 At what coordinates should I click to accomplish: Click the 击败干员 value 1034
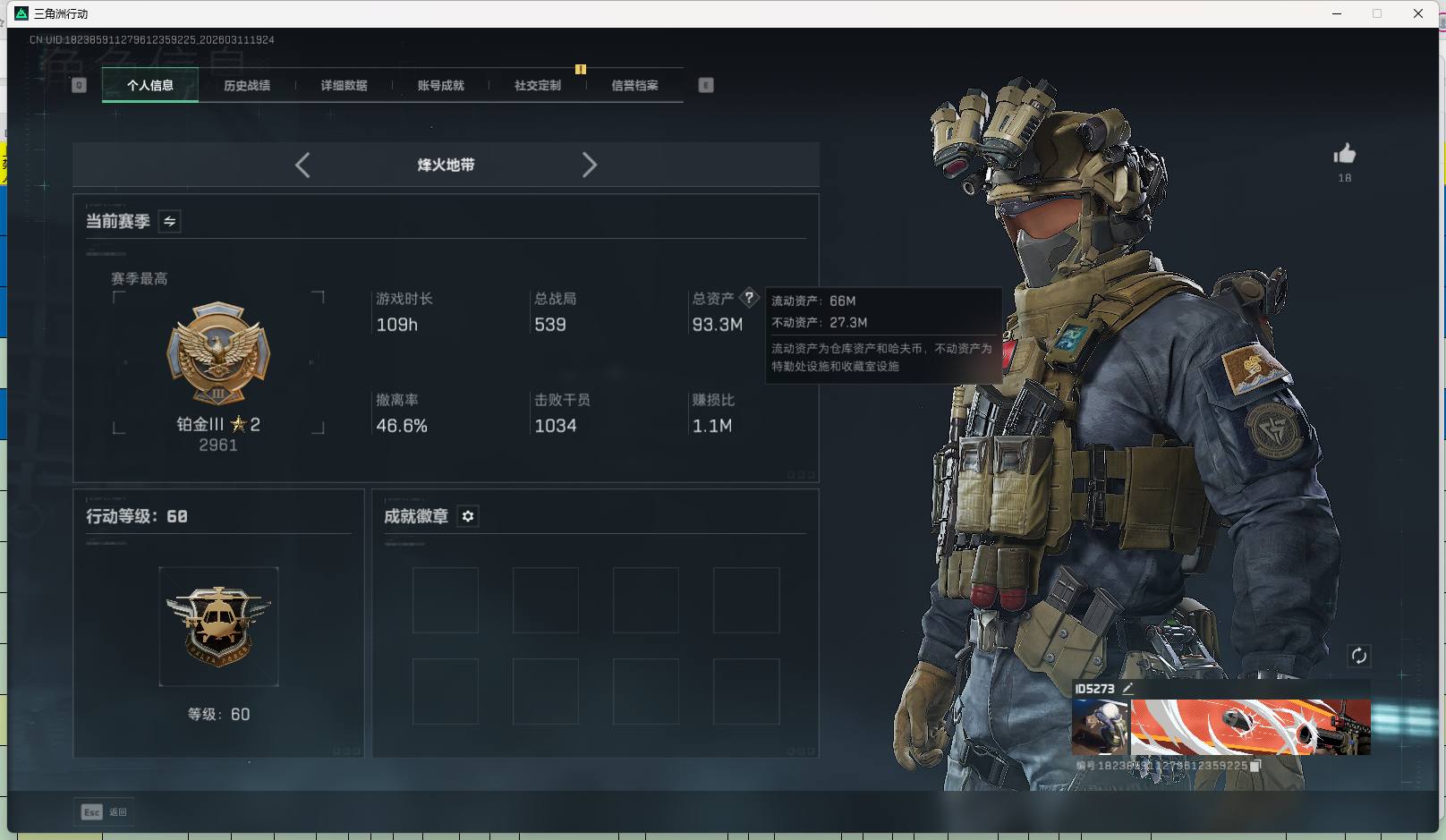point(555,426)
